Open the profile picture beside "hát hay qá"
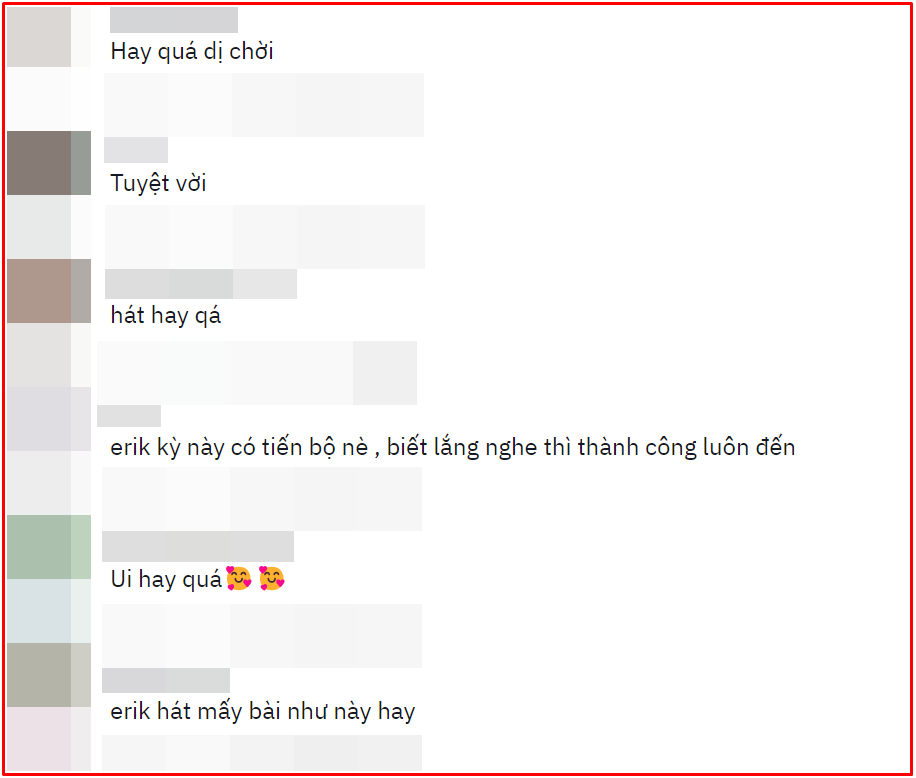916x778 pixels. (49, 291)
